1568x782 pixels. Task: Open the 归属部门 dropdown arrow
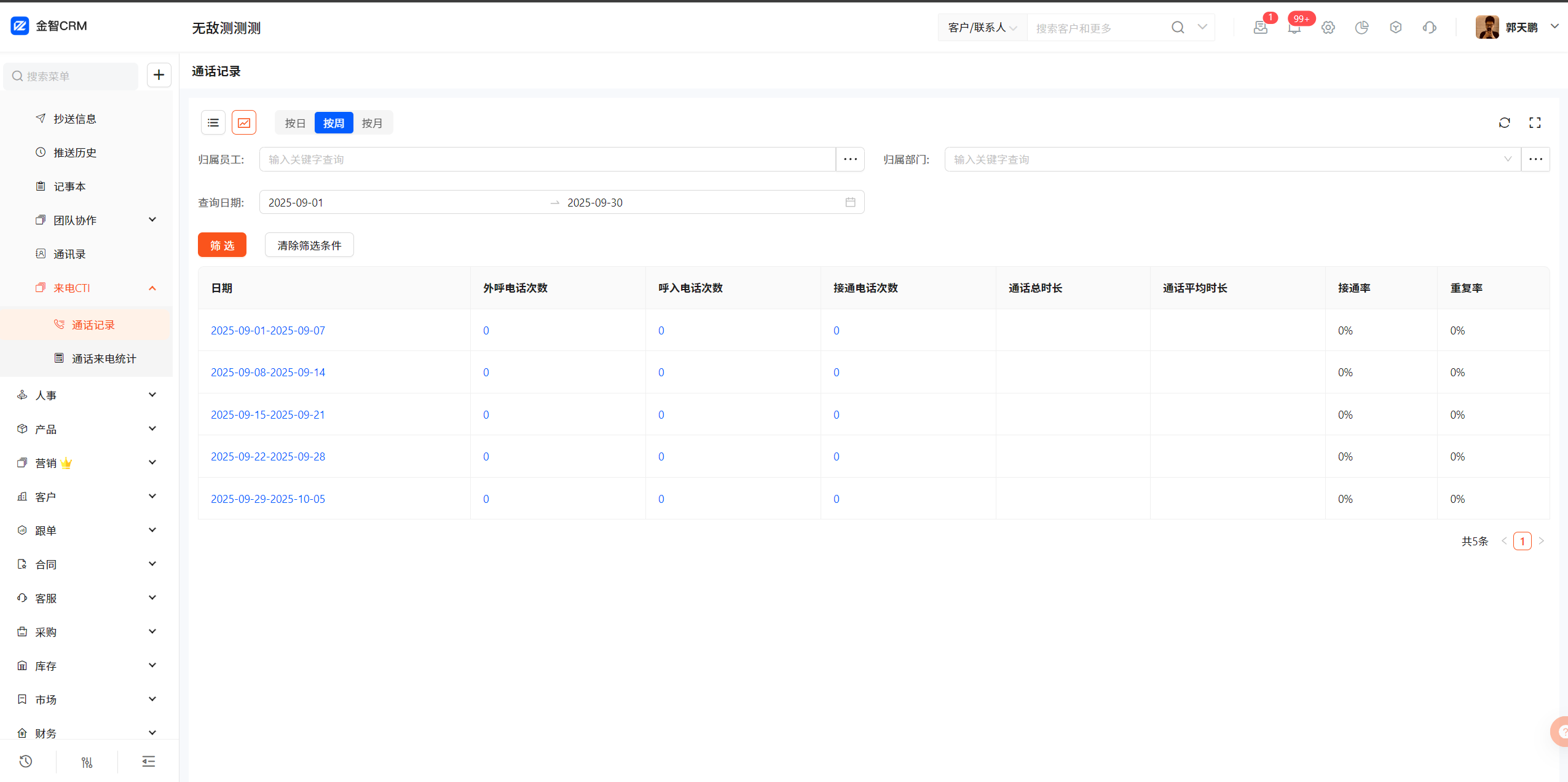(x=1507, y=159)
